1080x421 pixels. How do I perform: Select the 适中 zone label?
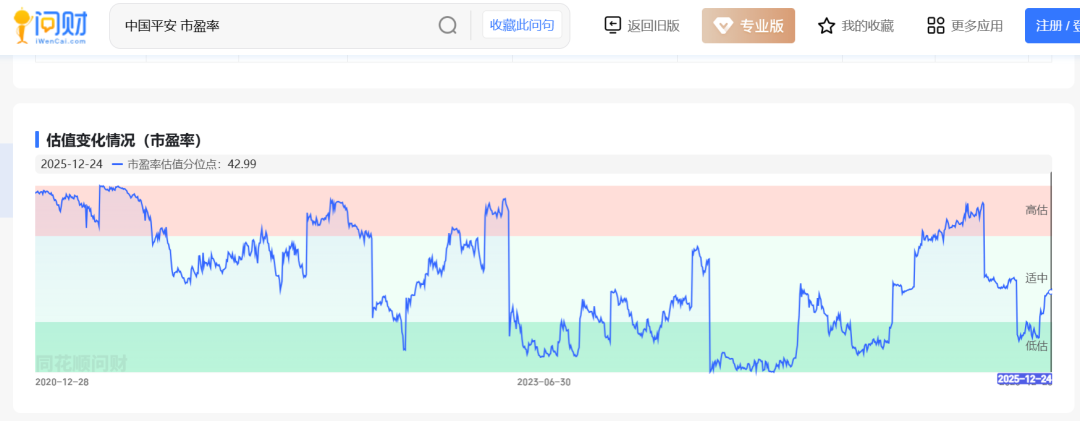coord(1036,278)
